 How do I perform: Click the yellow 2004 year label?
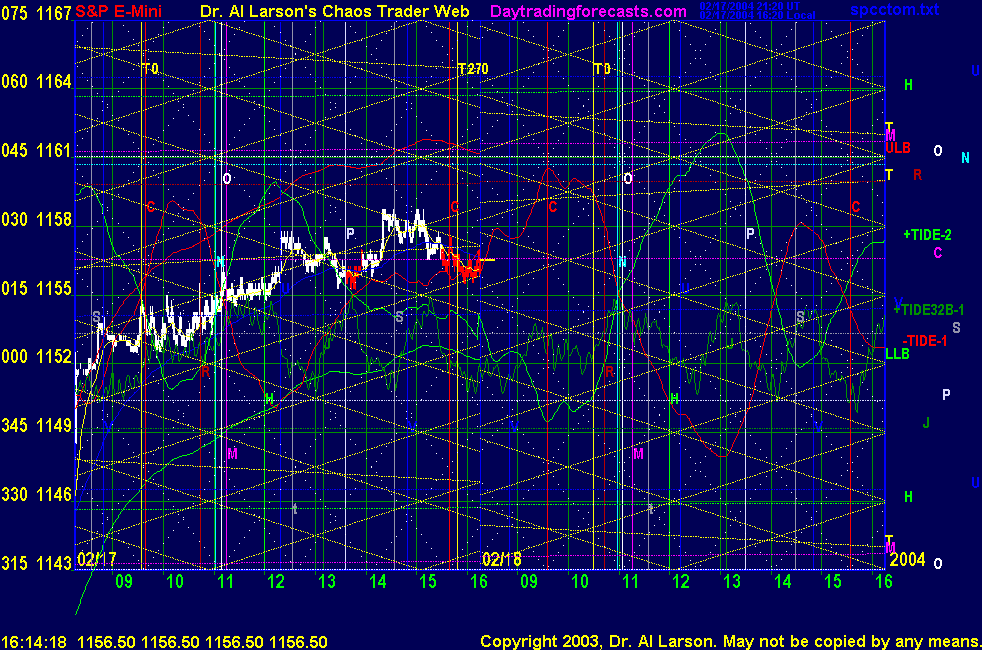click(x=907, y=559)
